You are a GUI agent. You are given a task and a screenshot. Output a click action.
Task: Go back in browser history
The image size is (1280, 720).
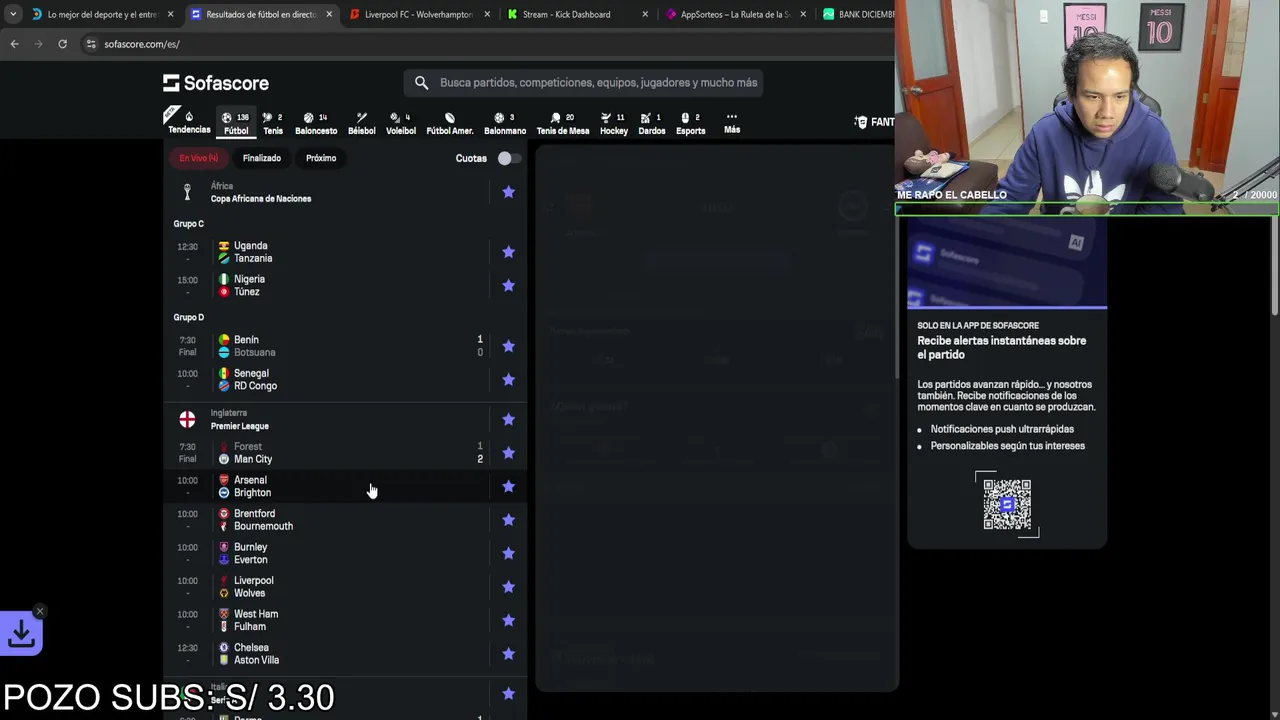point(14,44)
